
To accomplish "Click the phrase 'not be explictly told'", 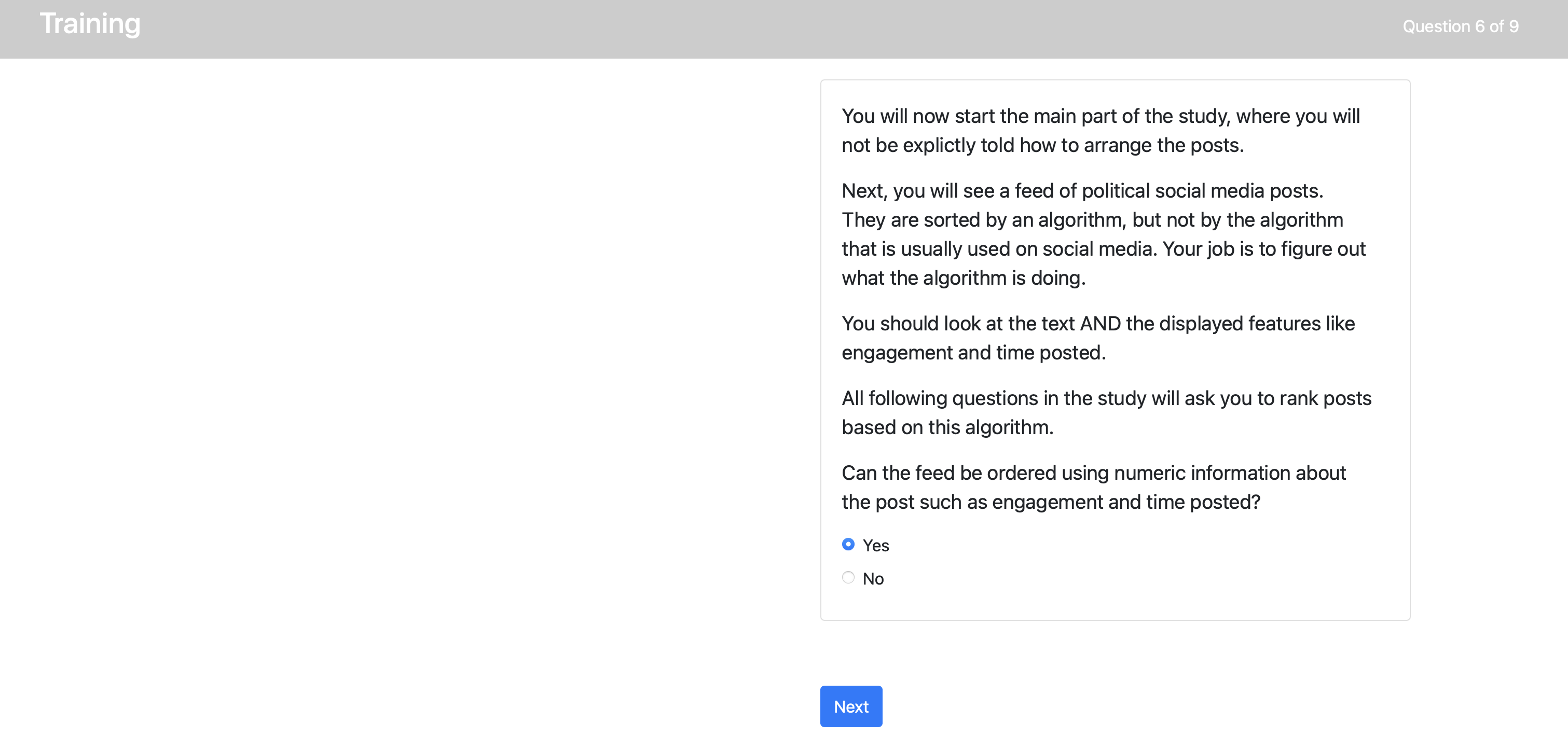I will [928, 145].
